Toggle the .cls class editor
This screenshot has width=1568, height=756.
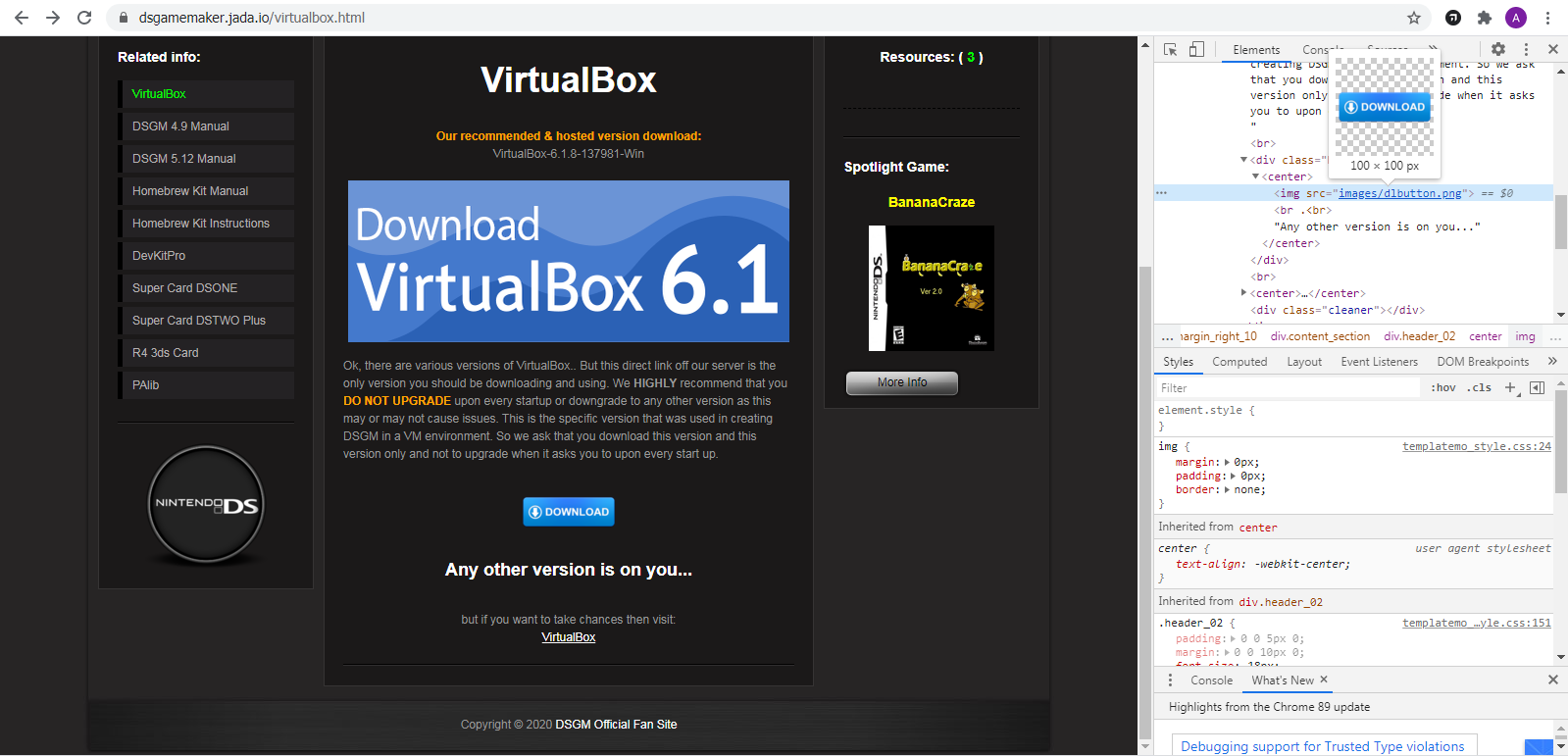1479,387
